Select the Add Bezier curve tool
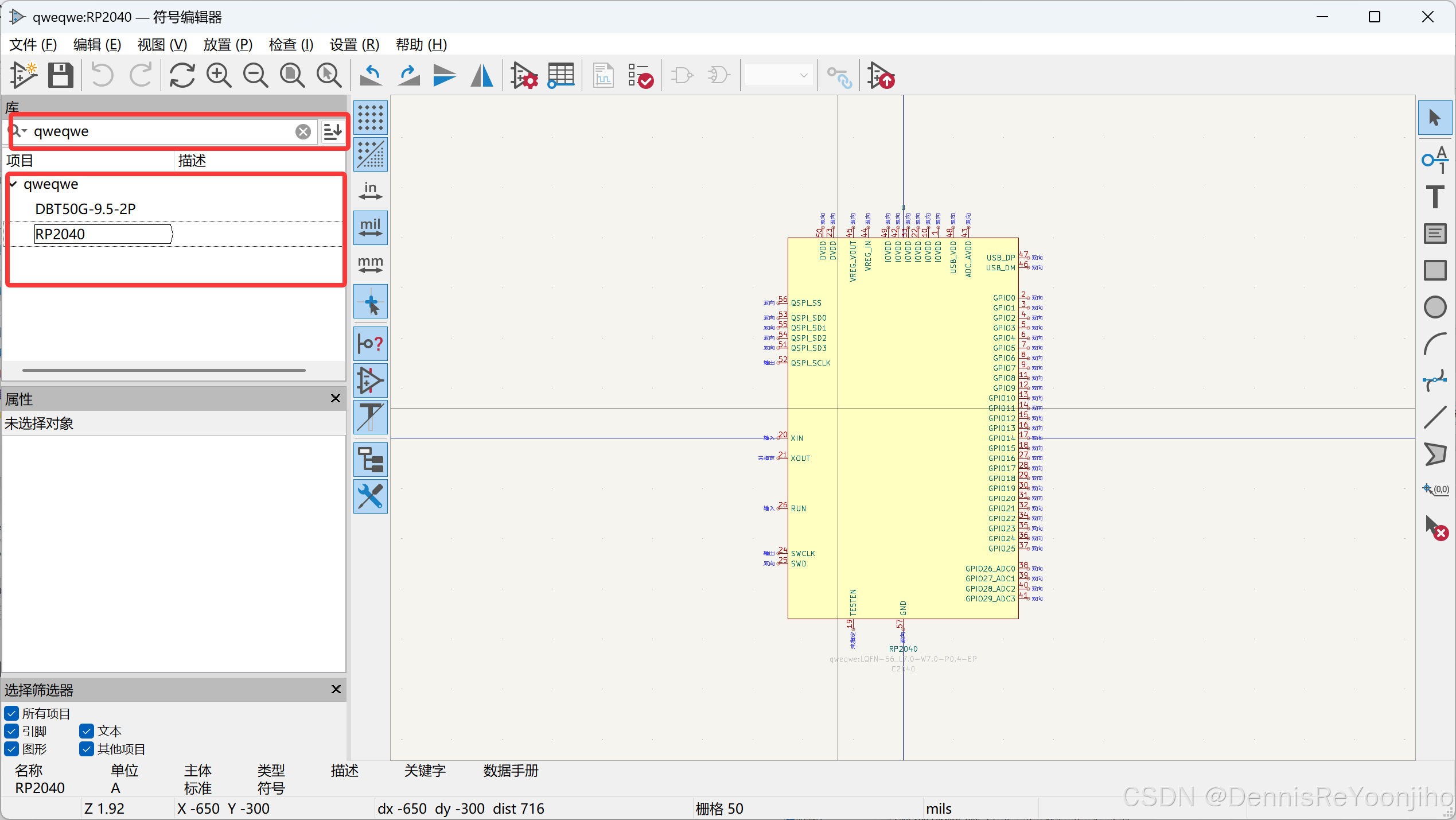The width and height of the screenshot is (1456, 820). [1435, 380]
